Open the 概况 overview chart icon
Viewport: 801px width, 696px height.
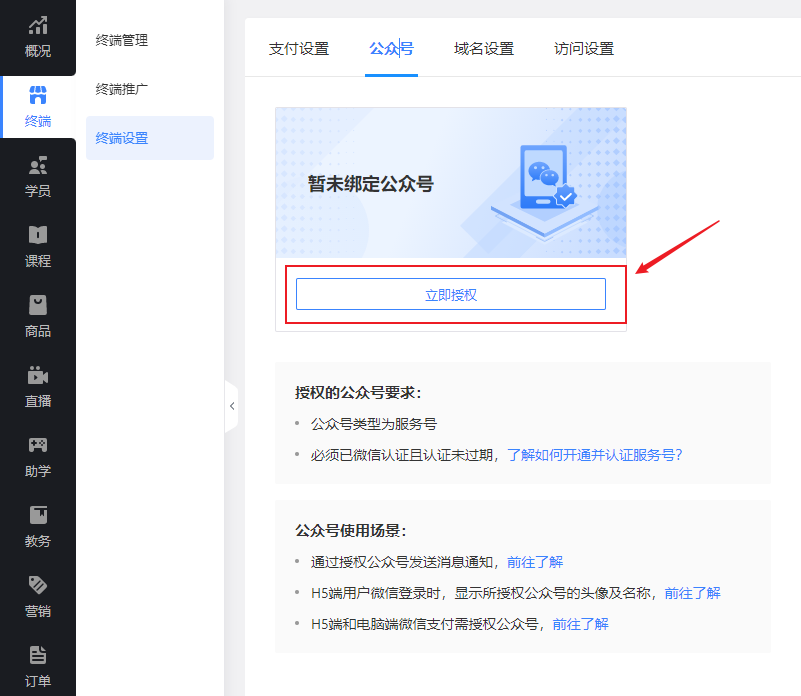(x=38, y=26)
